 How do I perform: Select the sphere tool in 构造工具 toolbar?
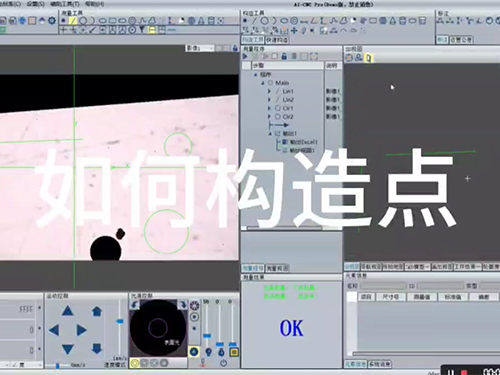click(x=383, y=21)
